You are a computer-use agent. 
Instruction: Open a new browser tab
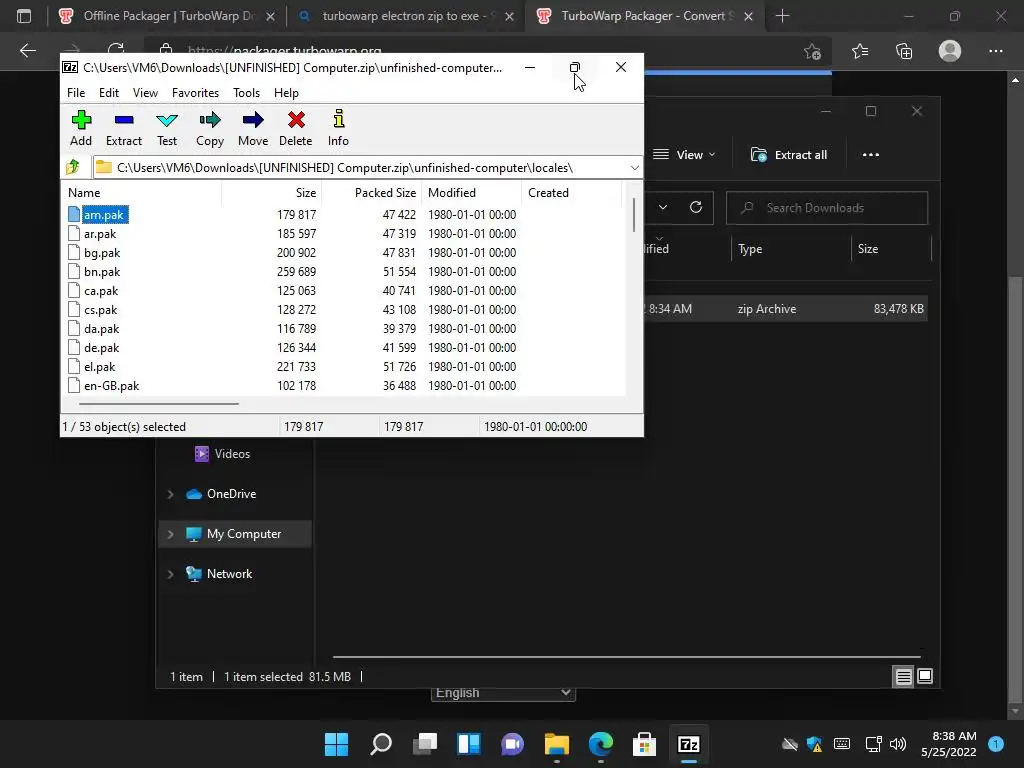coord(782,16)
